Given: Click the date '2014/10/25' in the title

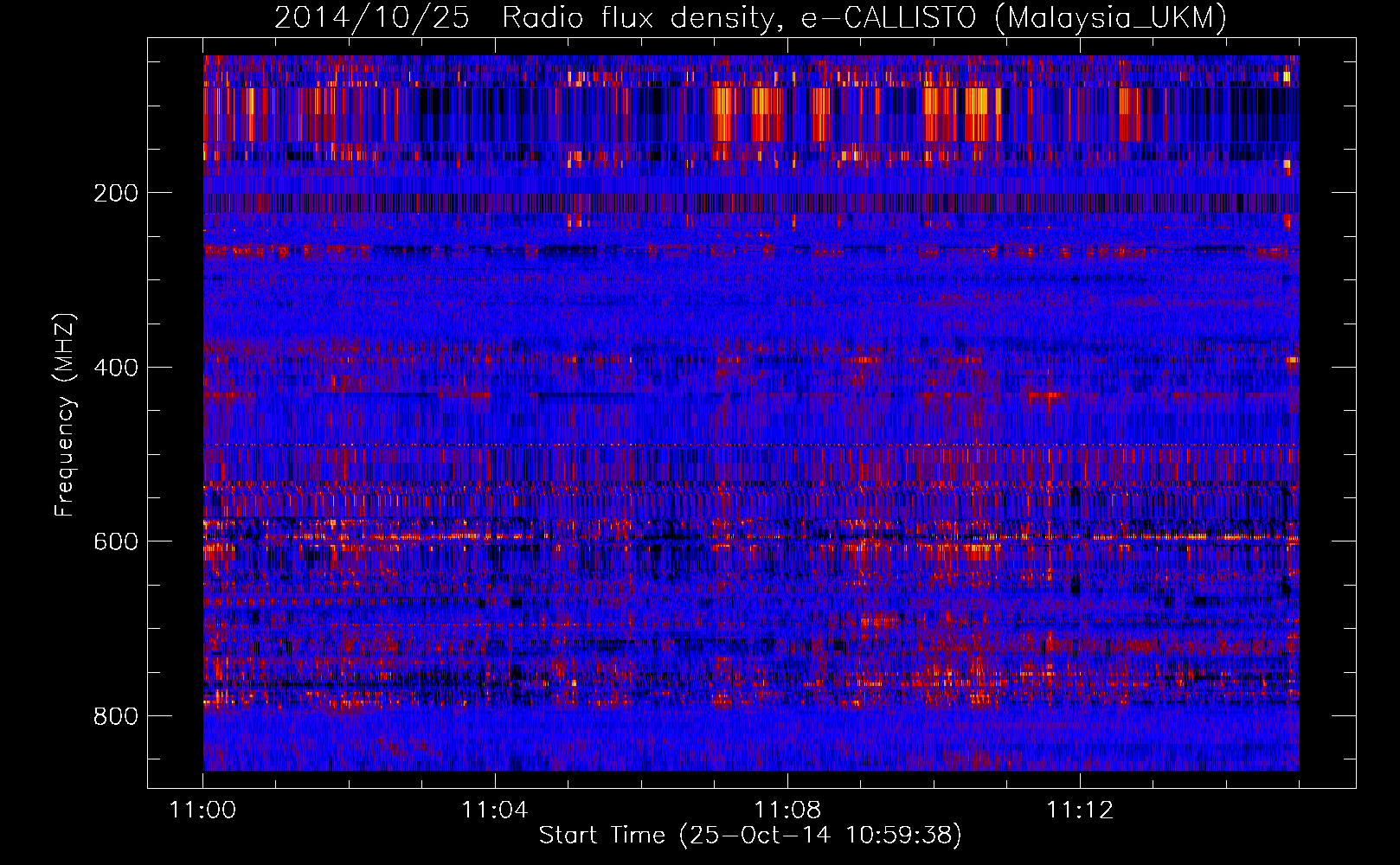Looking at the screenshot, I should click(x=372, y=17).
